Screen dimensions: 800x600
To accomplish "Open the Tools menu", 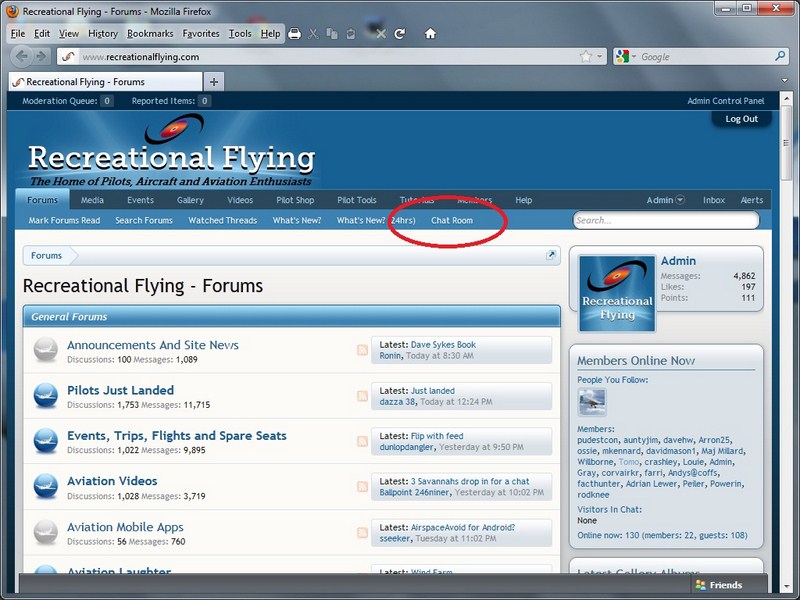I will click(x=240, y=34).
